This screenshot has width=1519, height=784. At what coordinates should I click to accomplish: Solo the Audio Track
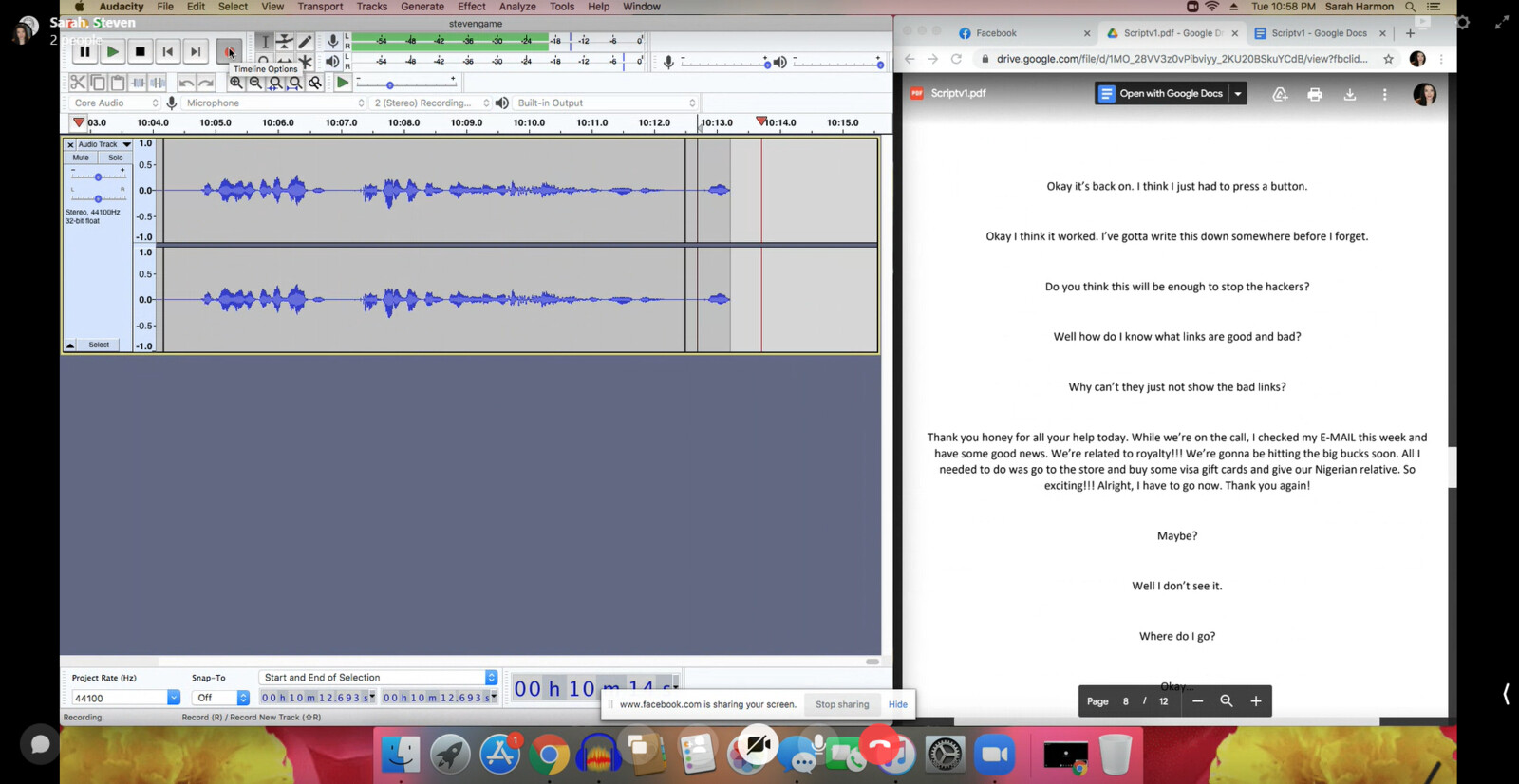(116, 158)
